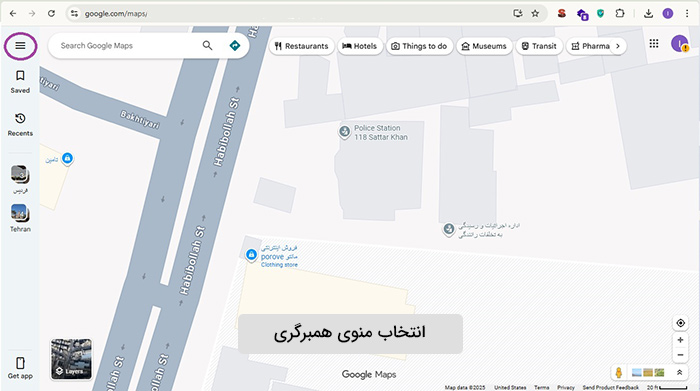Open the hamburger main menu

(20, 46)
